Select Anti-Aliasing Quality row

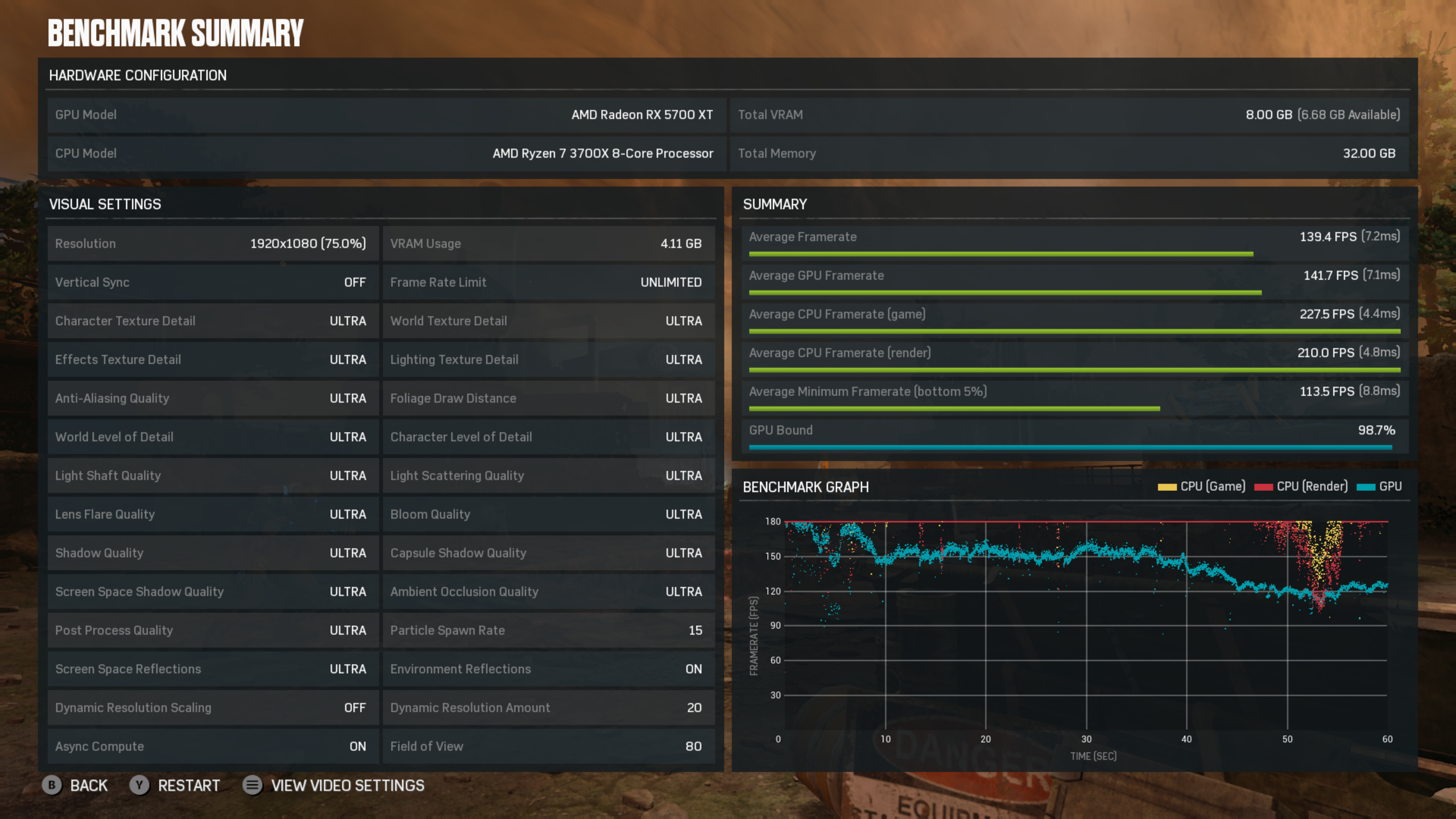tap(213, 398)
